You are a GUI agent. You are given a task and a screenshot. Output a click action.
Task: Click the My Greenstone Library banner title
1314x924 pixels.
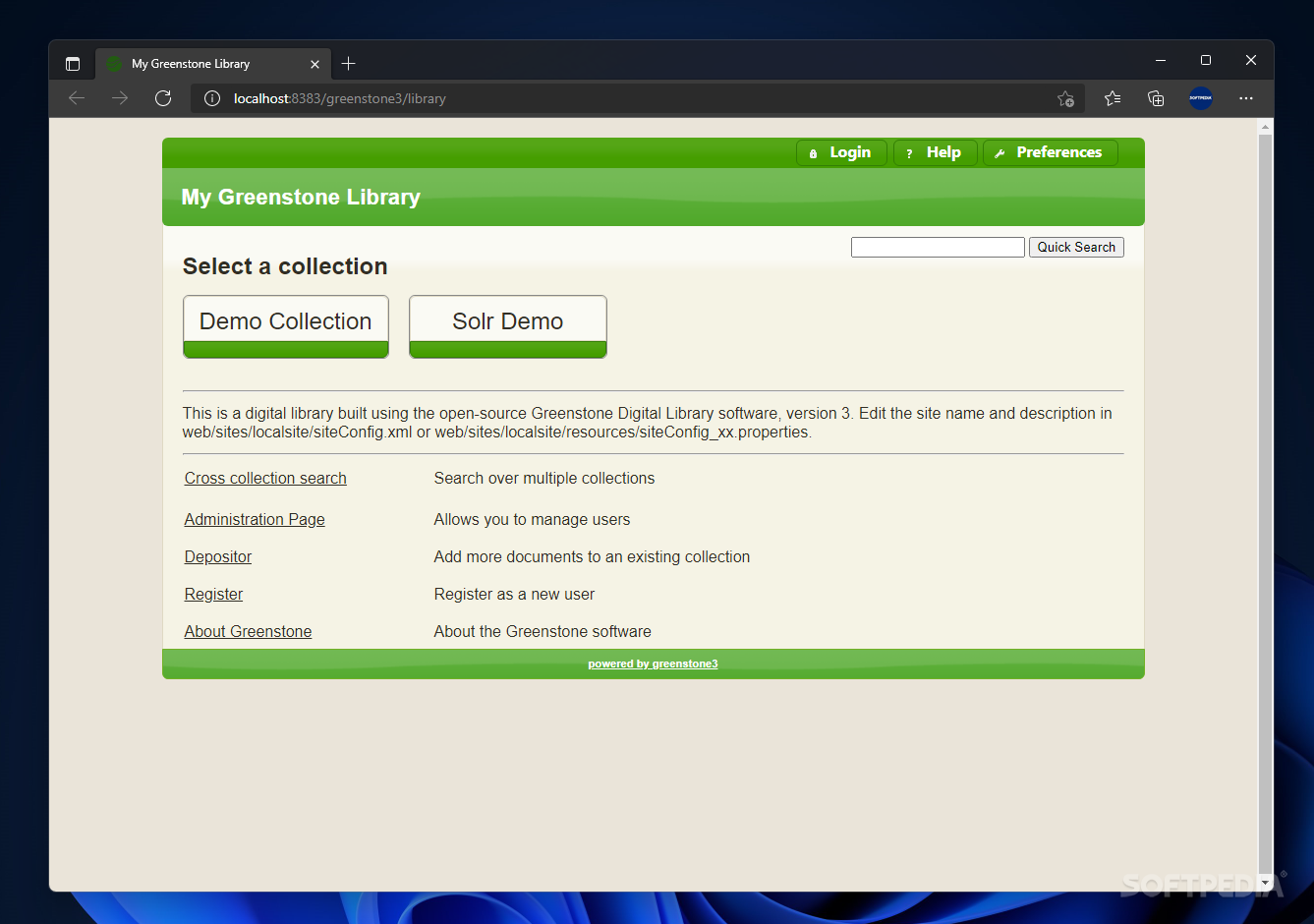coord(301,198)
